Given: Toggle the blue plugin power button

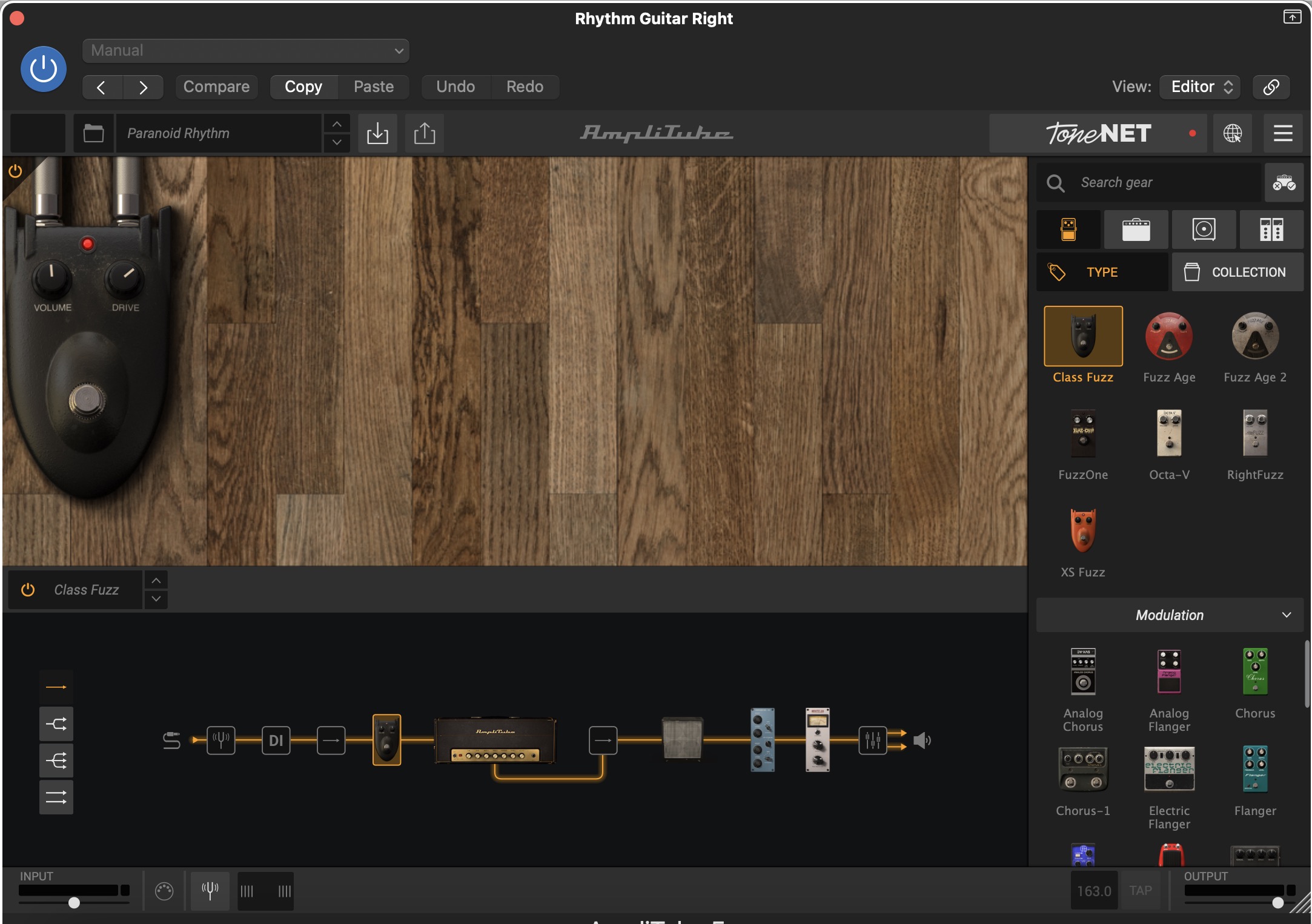Looking at the screenshot, I should point(44,69).
